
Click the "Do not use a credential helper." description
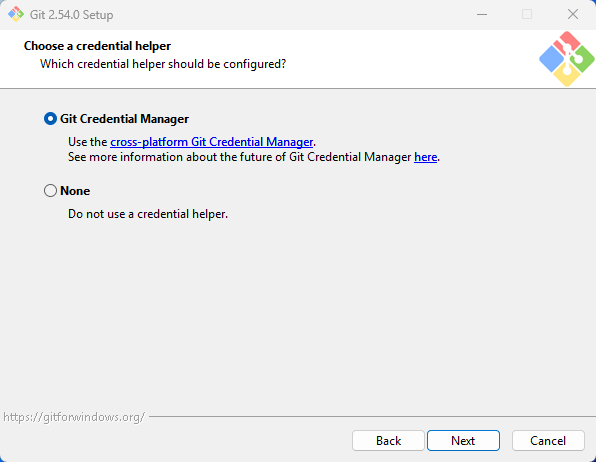148,214
